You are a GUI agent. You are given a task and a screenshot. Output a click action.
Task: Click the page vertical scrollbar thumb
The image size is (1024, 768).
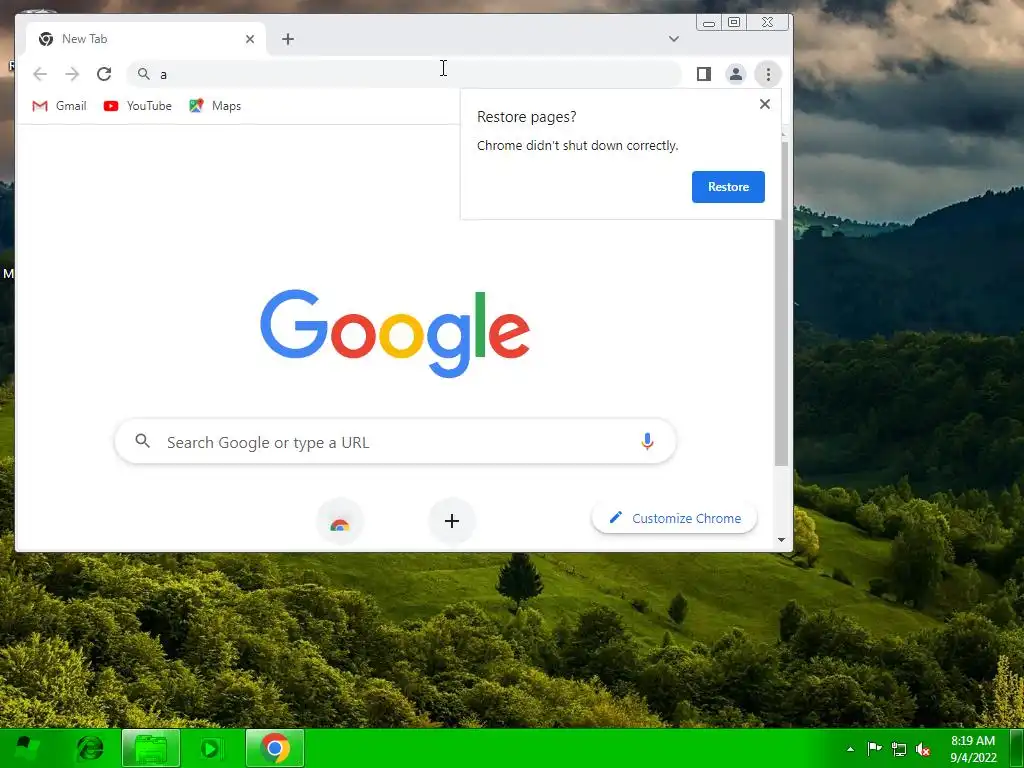(782, 304)
